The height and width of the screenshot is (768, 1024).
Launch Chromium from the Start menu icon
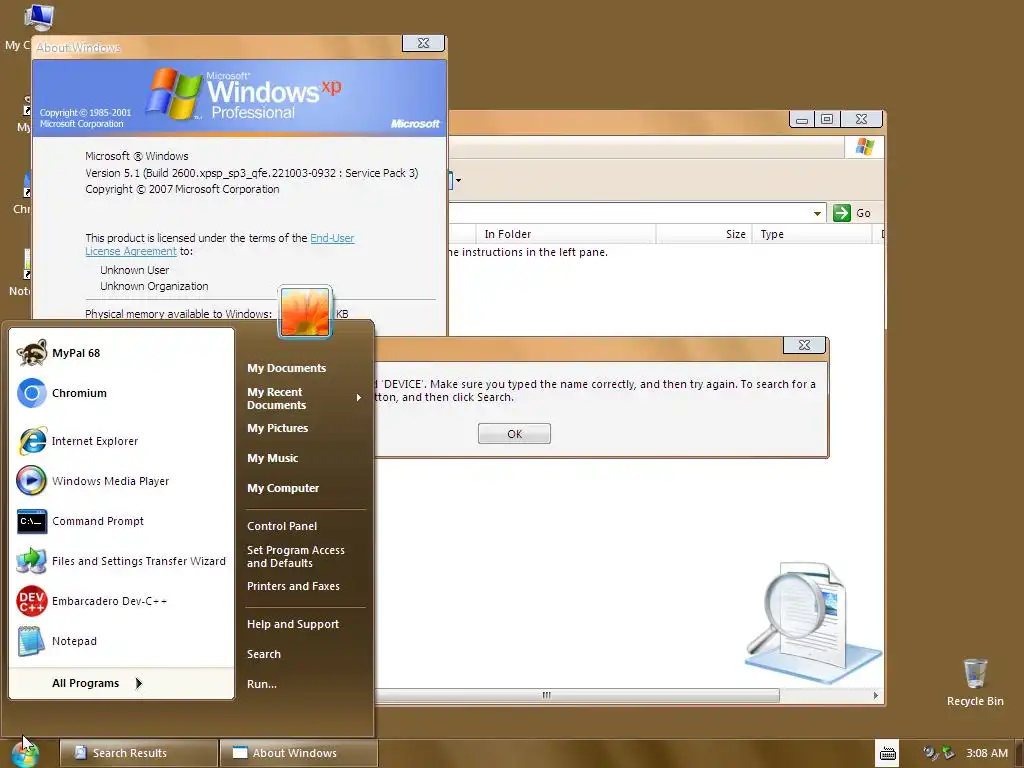31,393
